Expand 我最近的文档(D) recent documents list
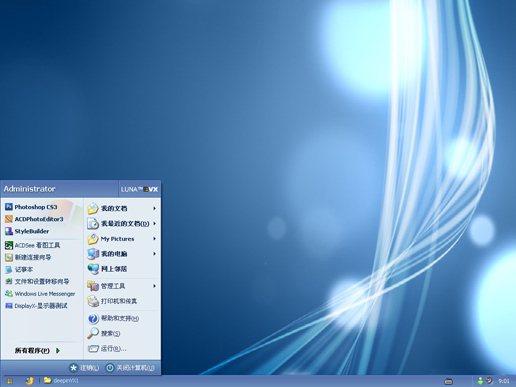 [122, 223]
